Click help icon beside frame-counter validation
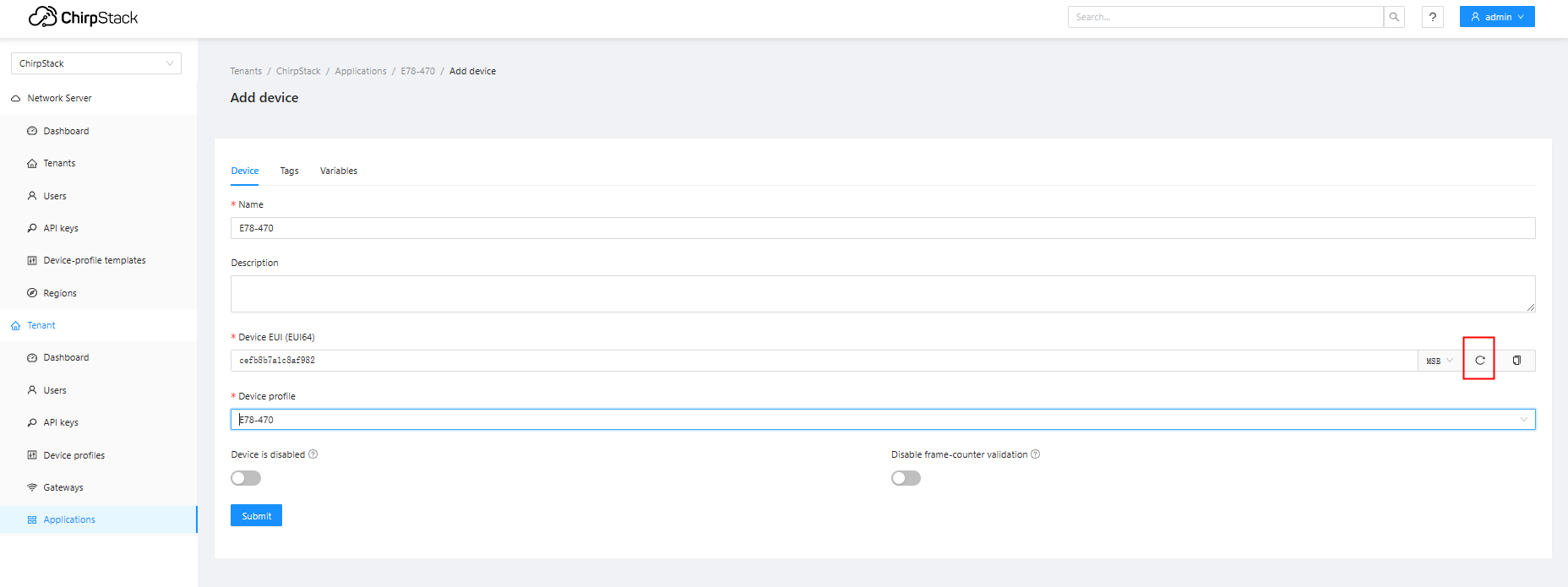This screenshot has width=1568, height=587. (1036, 454)
